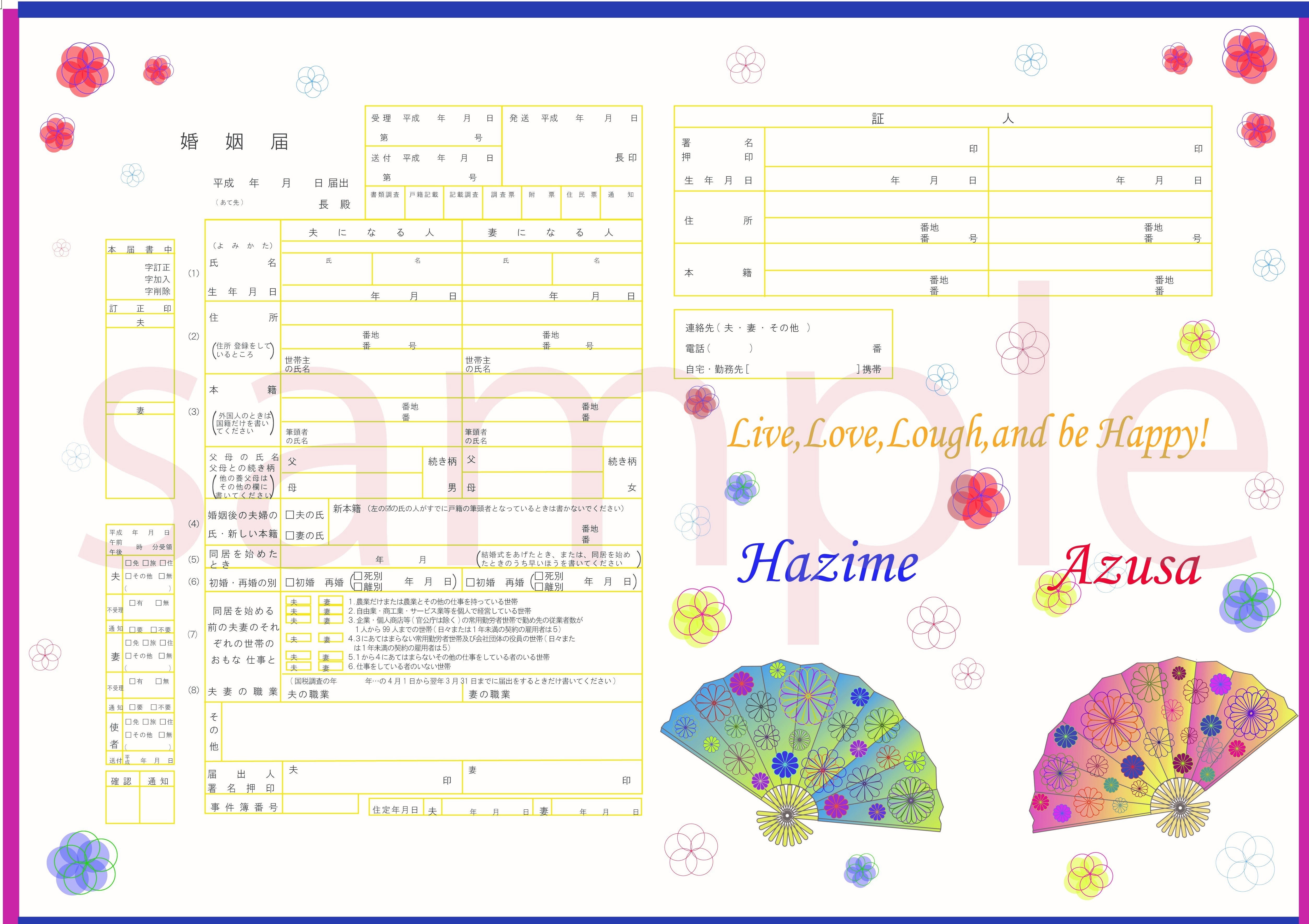Check 離別 in the husband's remarriage section
Viewport: 1309px width, 924px height.
coord(358,586)
